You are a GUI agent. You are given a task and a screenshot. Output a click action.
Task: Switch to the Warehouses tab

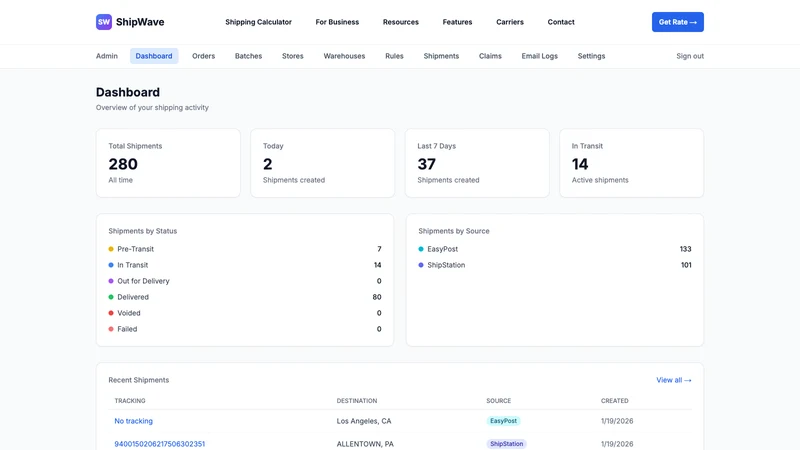pyautogui.click(x=344, y=56)
